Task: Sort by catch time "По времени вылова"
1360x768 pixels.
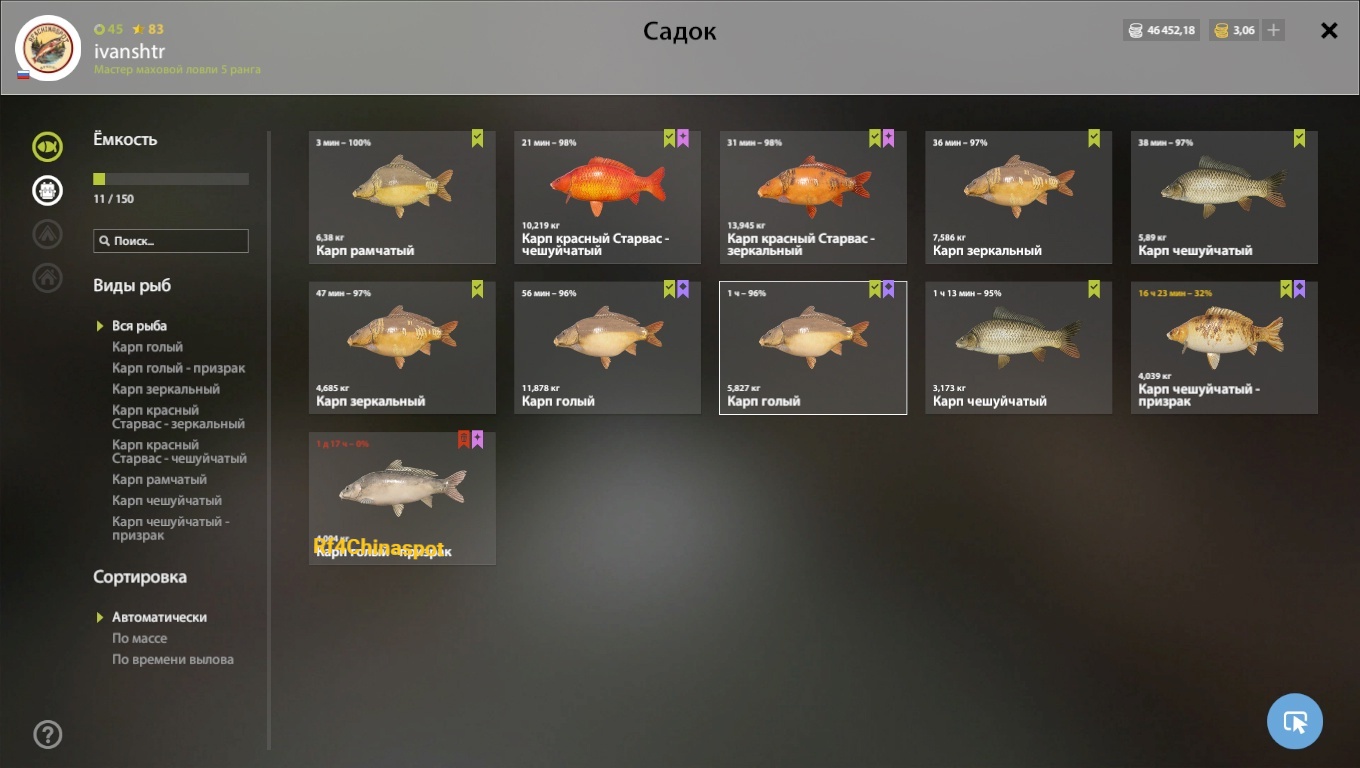Action: coord(173,659)
